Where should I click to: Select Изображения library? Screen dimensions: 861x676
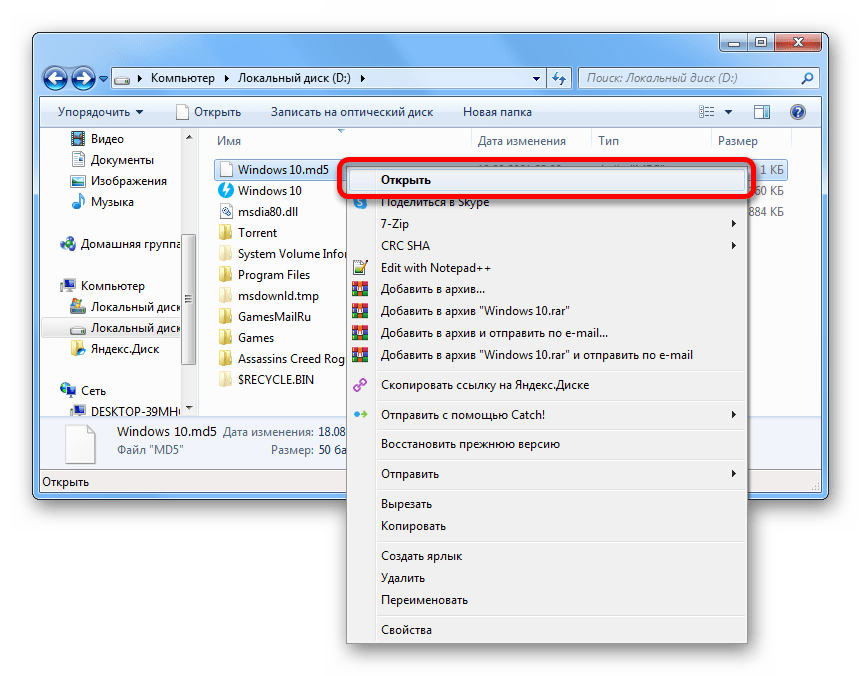[119, 181]
